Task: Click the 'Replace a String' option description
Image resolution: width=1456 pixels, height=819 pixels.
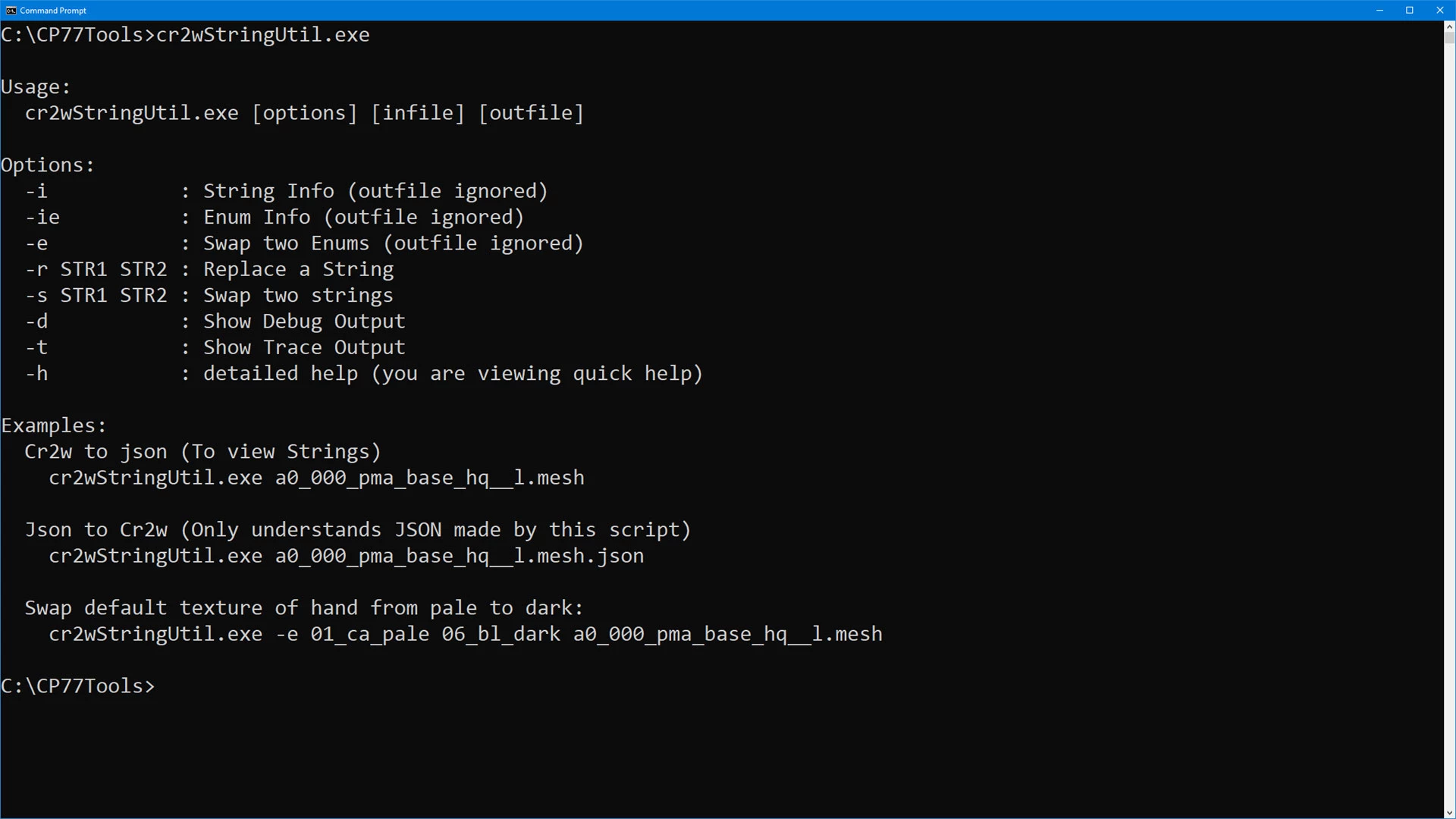Action: (x=298, y=269)
